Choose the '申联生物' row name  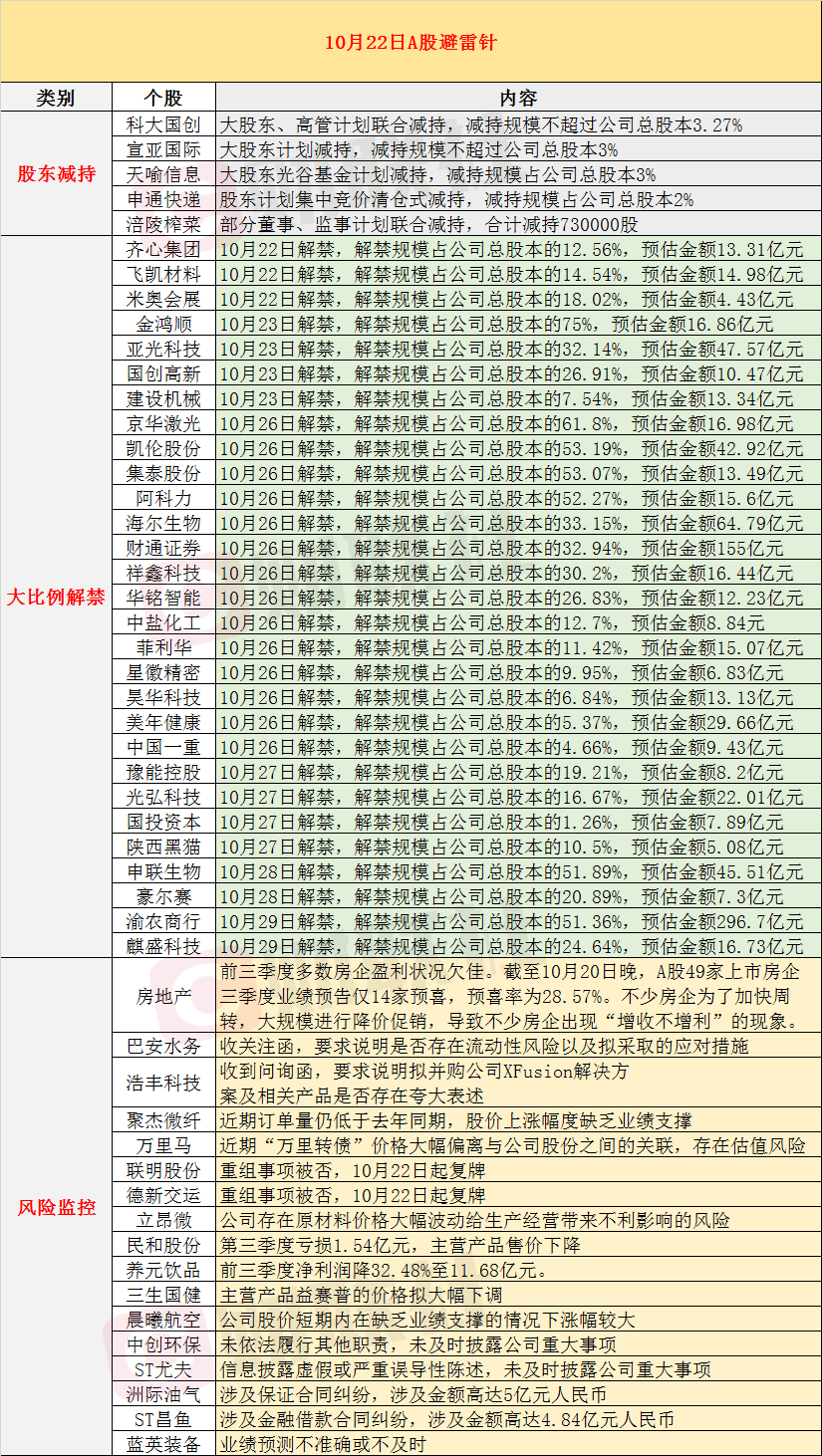(163, 871)
